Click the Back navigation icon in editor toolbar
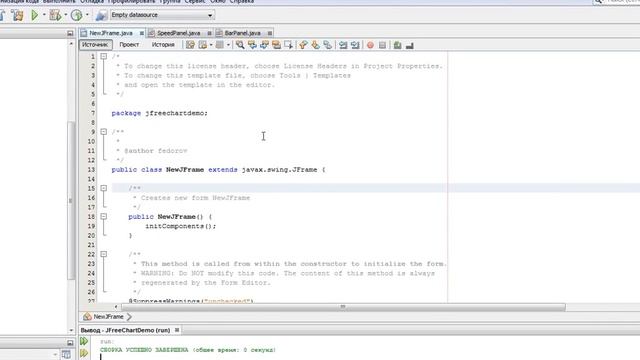640x360 pixels. click(202, 45)
